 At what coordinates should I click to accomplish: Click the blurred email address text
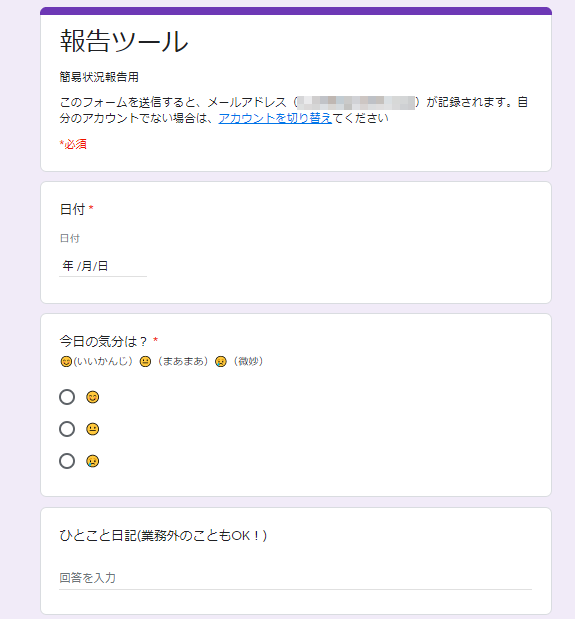356,102
